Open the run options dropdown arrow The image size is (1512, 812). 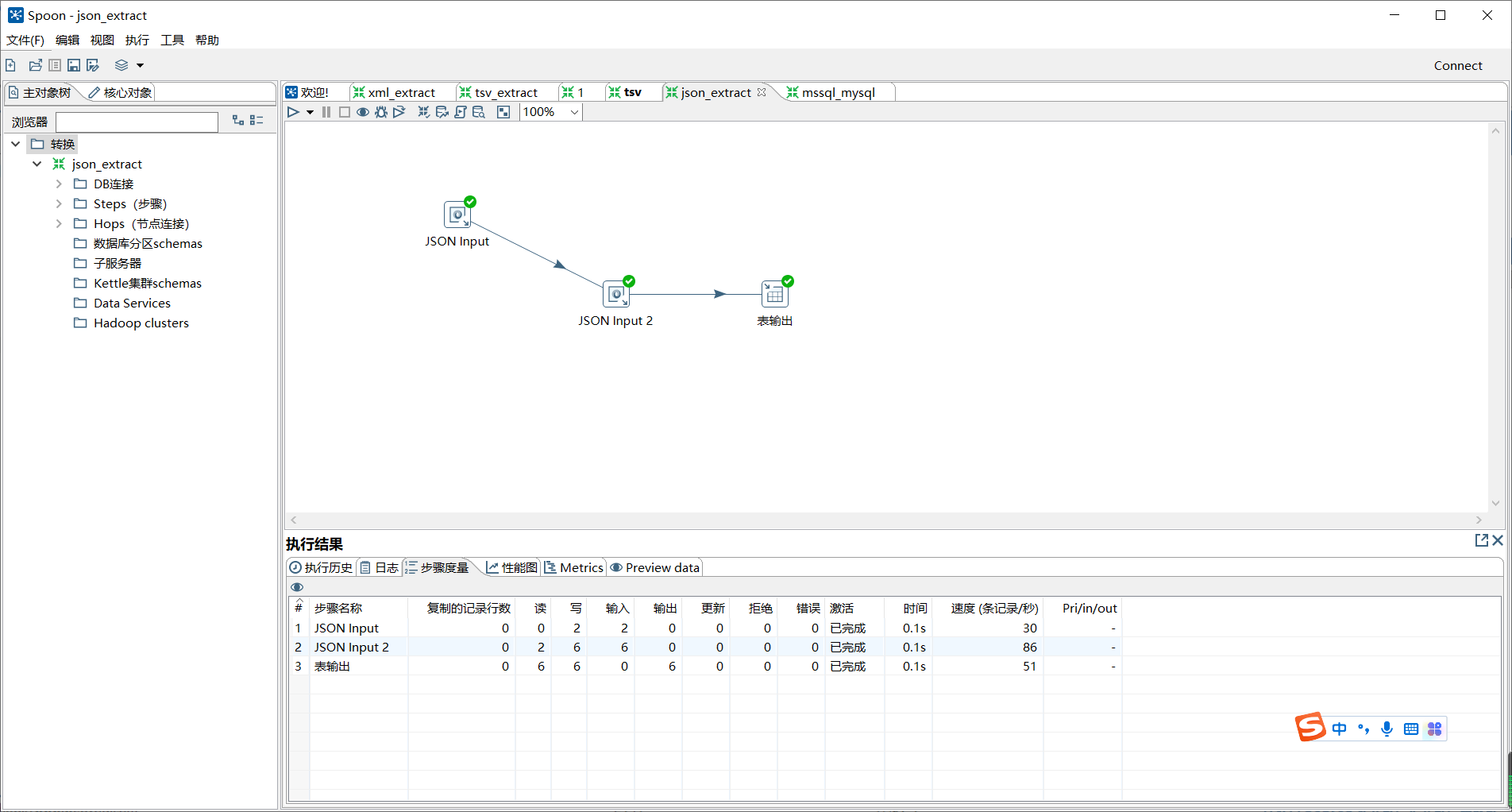coord(310,113)
